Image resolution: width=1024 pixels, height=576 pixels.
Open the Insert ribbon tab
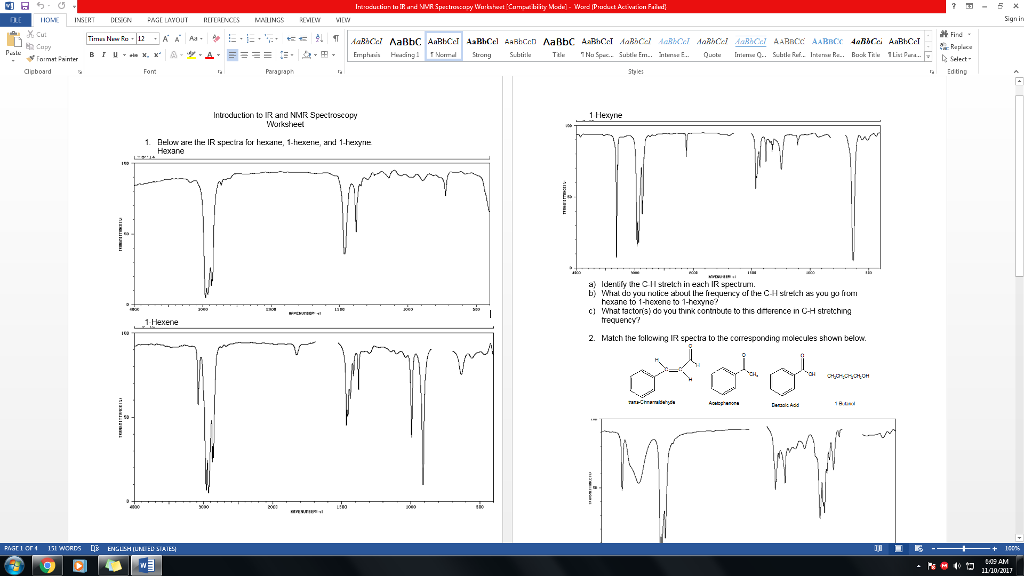[84, 20]
